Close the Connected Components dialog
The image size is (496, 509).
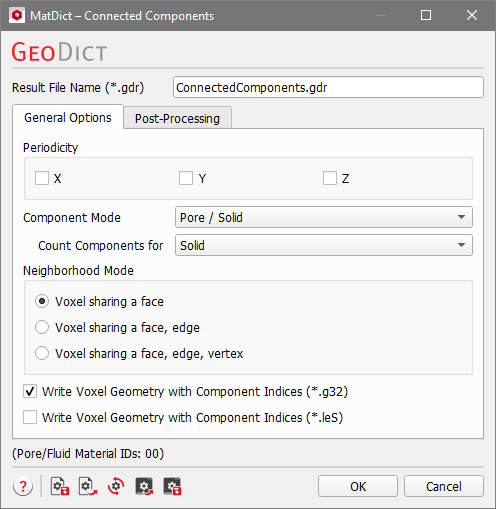click(472, 15)
